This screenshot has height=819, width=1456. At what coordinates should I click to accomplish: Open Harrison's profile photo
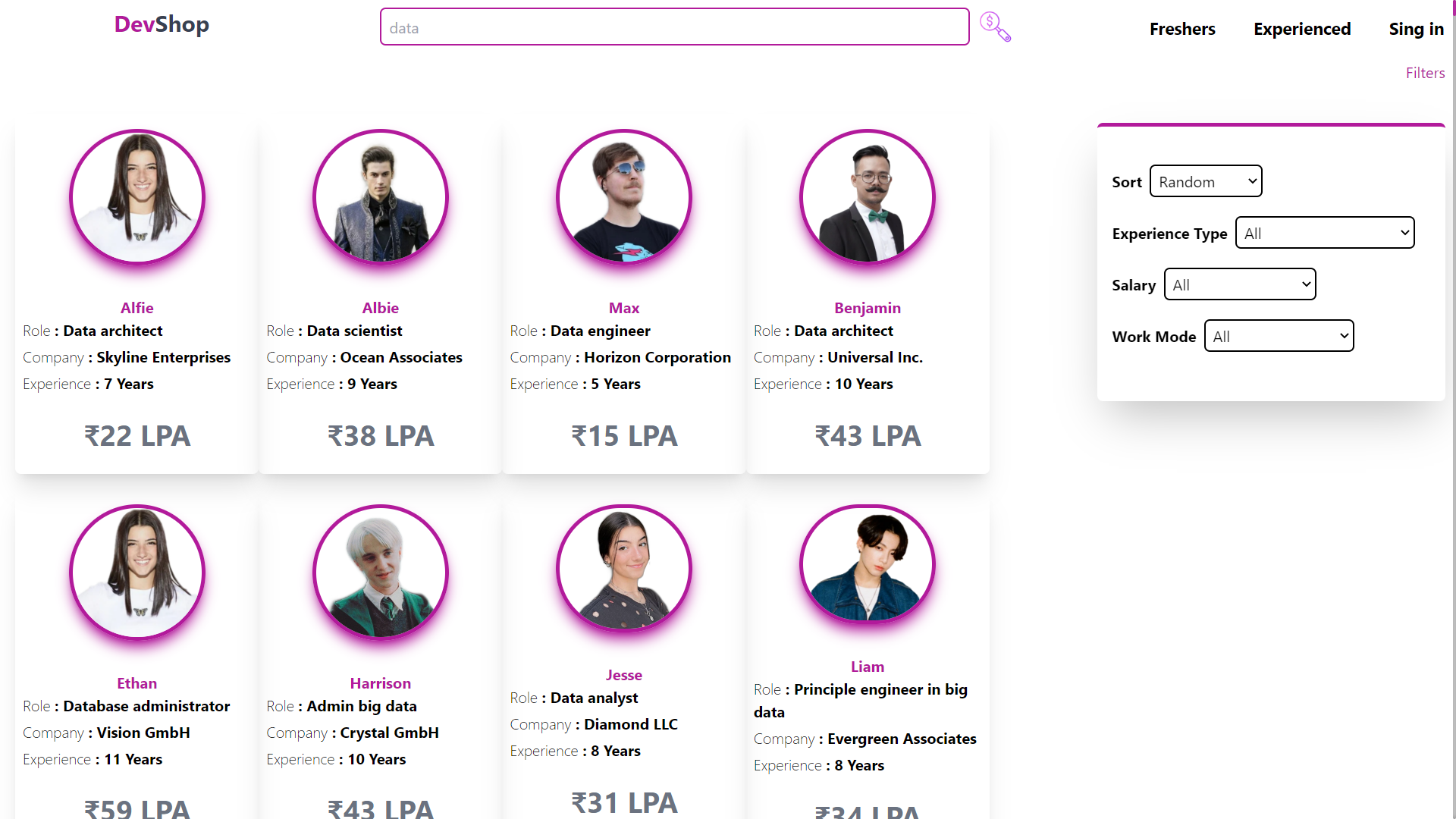(381, 572)
